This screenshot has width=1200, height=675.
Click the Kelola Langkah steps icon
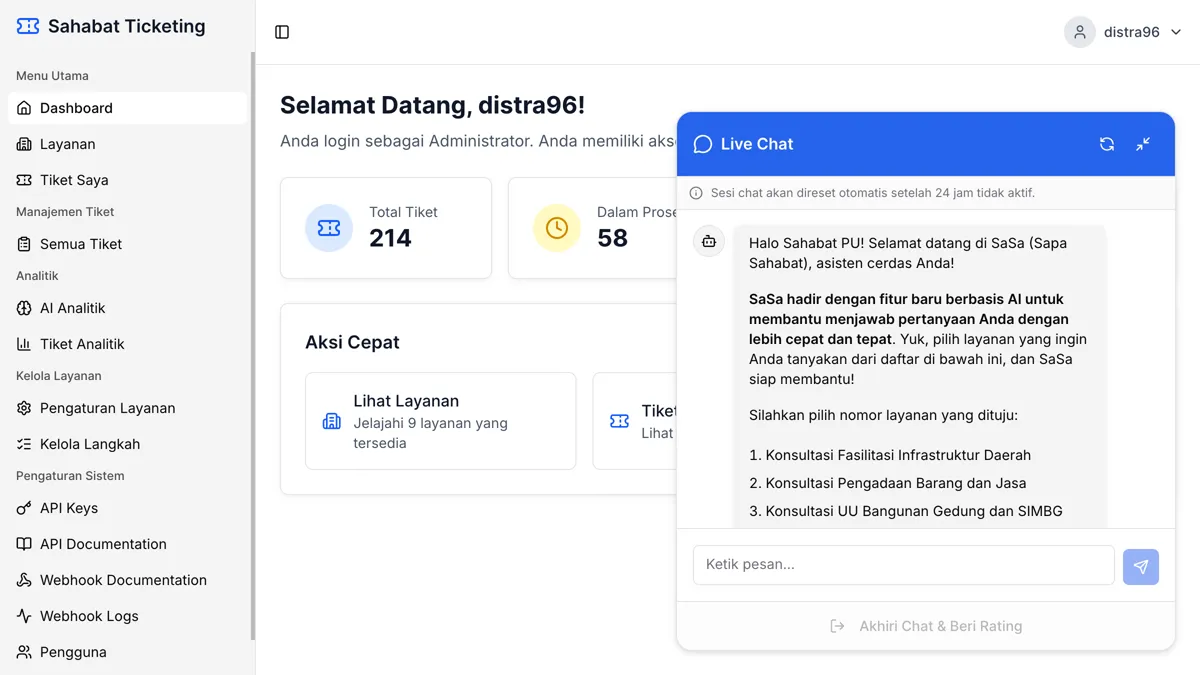coord(23,443)
